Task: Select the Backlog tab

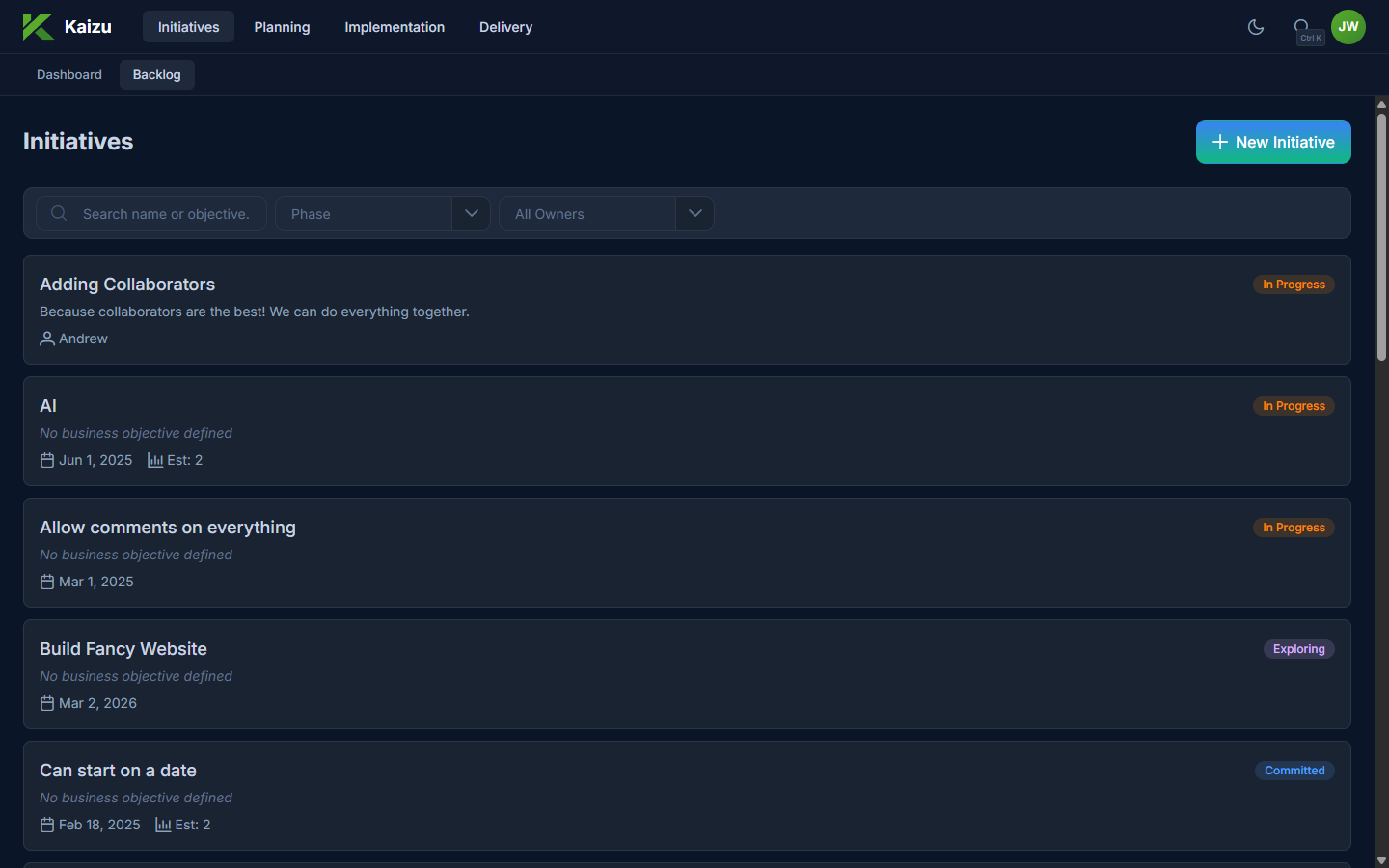Action: click(x=156, y=74)
